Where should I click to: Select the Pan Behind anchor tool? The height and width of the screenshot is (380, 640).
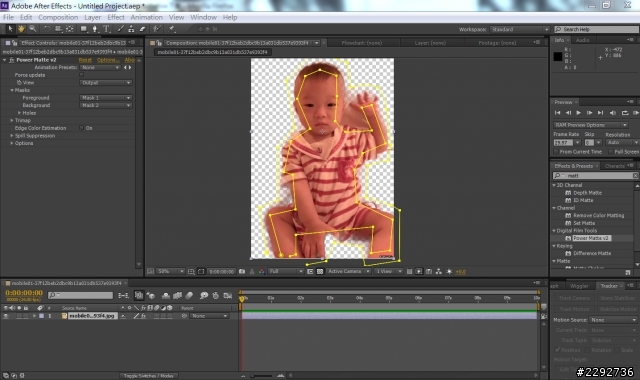tap(70, 29)
